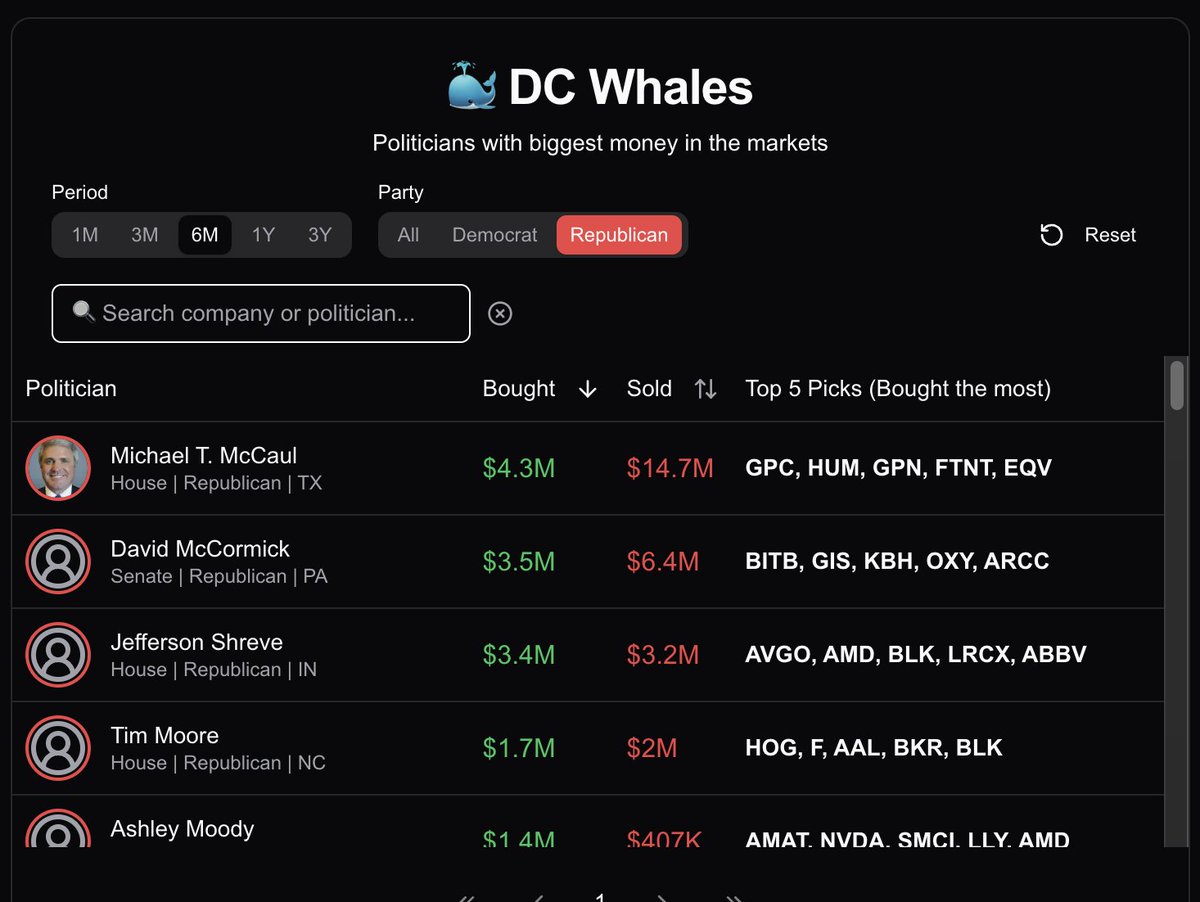
Task: Click the table's vertical scrollbar thumb
Action: coord(1177,385)
